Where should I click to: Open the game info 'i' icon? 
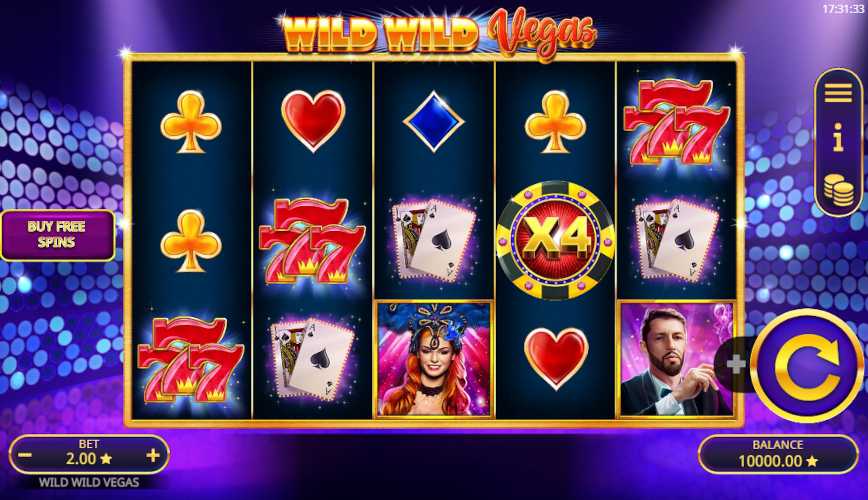839,137
